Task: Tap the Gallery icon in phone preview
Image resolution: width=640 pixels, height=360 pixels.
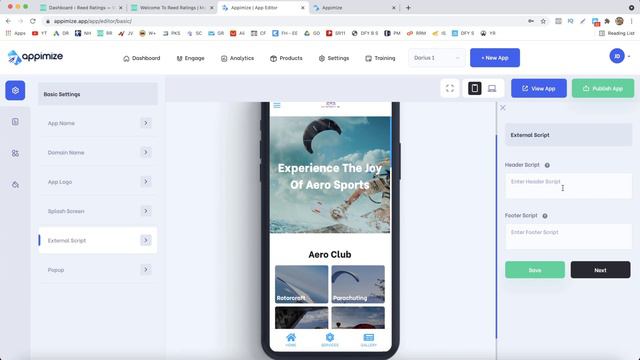Action: click(369, 340)
